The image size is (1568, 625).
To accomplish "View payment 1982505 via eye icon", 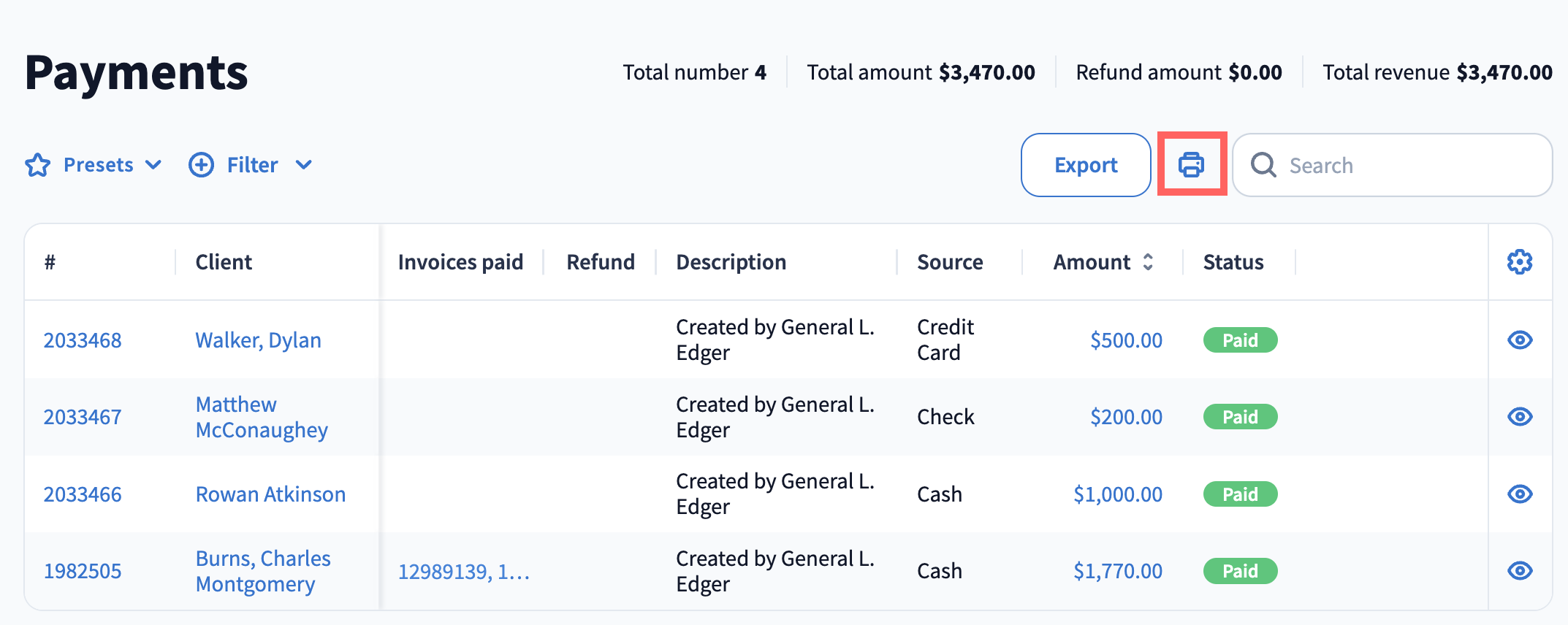I will click(x=1520, y=571).
